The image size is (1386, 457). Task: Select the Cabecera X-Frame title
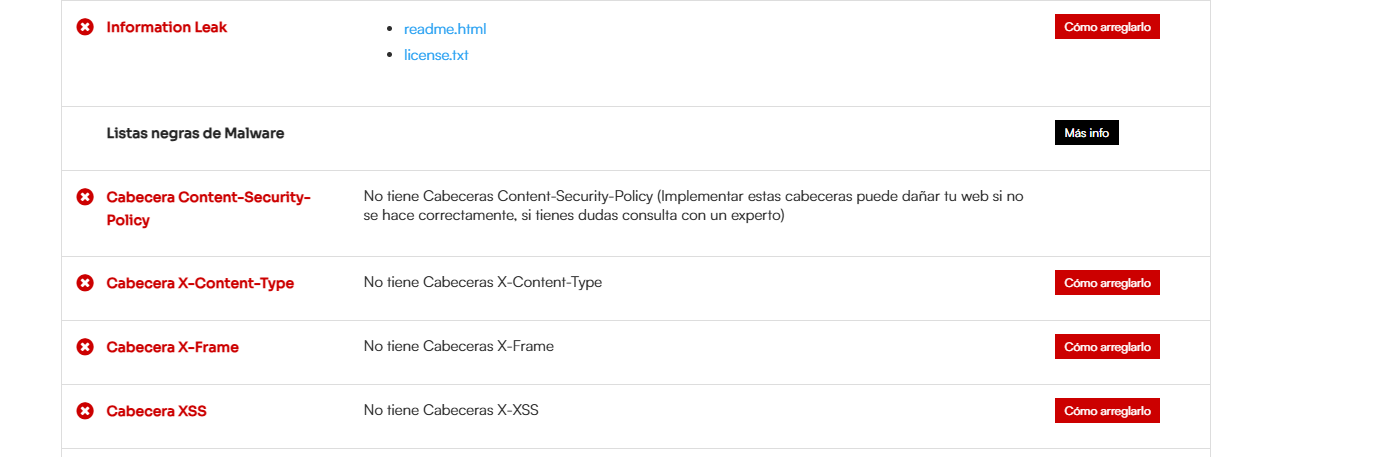pos(173,347)
